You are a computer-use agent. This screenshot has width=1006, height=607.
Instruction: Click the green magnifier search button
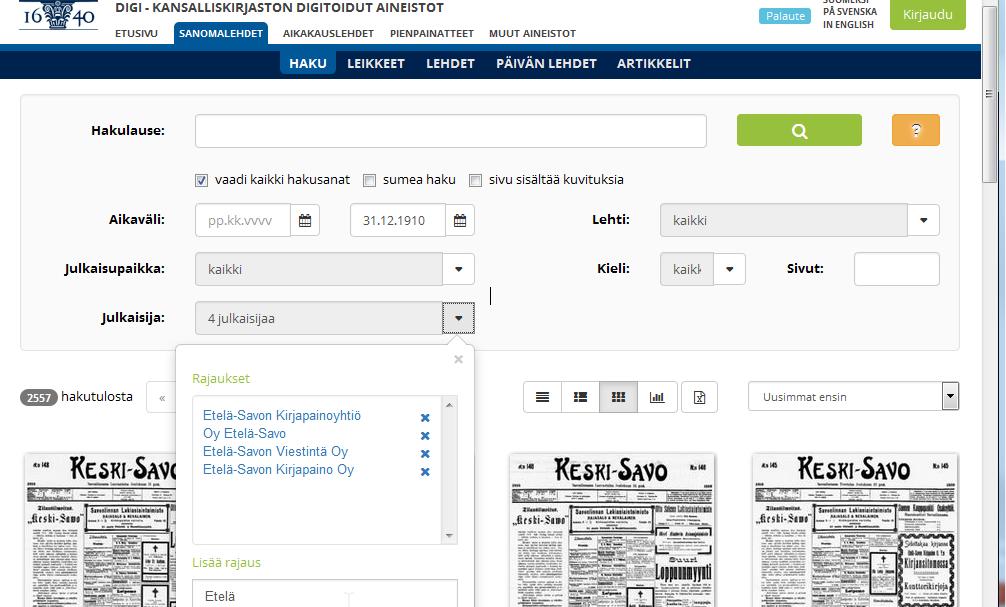[x=799, y=130]
